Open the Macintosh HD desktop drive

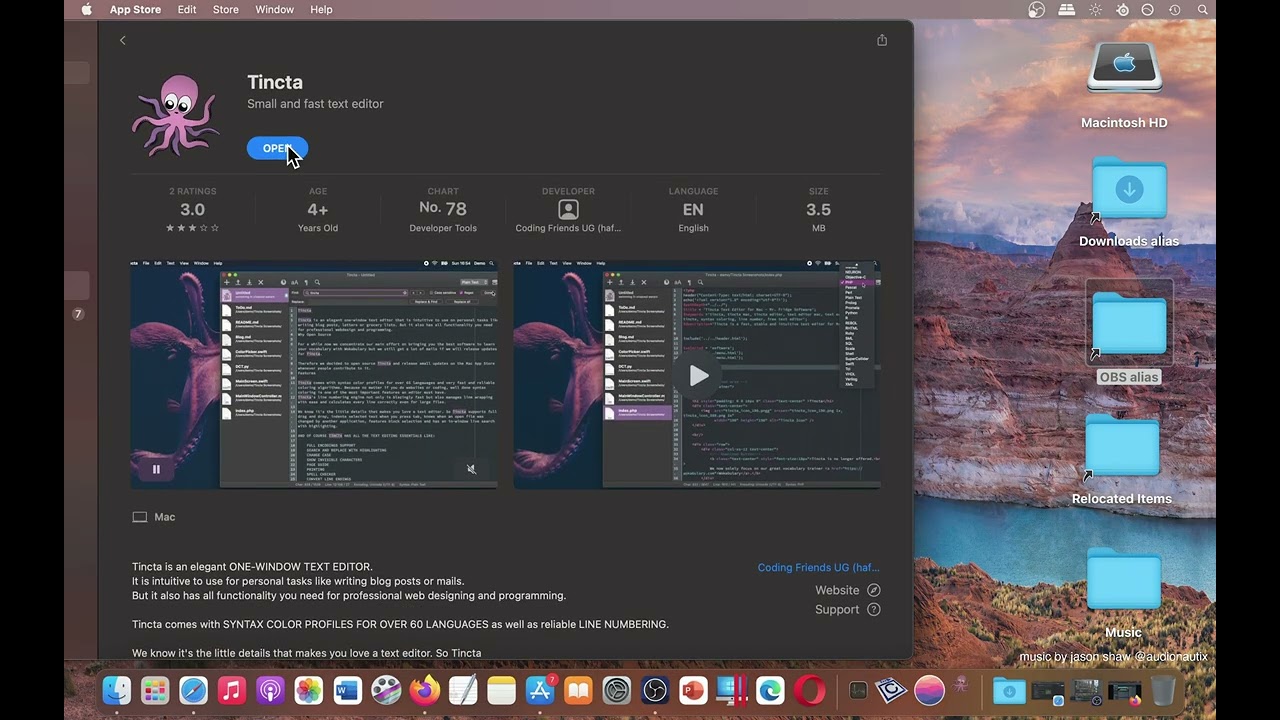point(1124,70)
